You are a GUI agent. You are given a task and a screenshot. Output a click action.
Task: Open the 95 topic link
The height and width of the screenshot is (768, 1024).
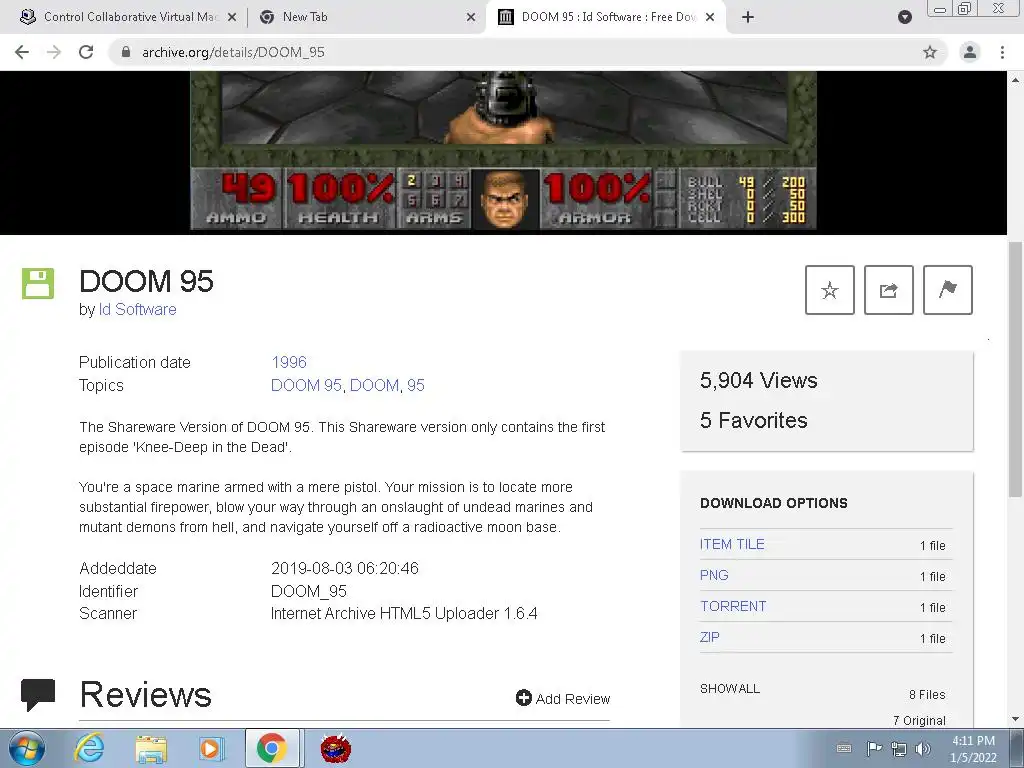coord(416,385)
